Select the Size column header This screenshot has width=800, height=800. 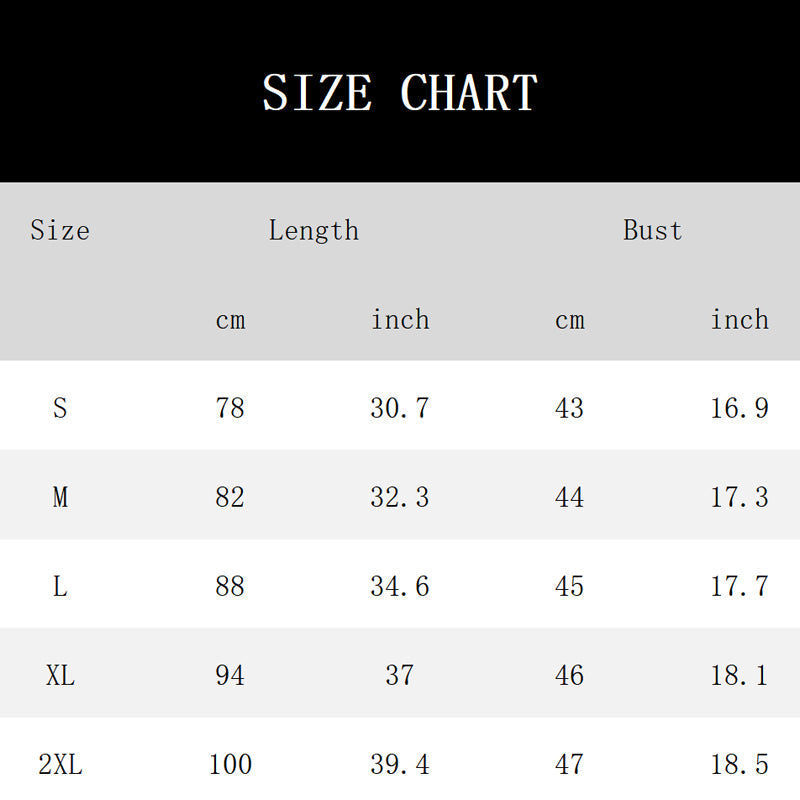click(x=60, y=230)
